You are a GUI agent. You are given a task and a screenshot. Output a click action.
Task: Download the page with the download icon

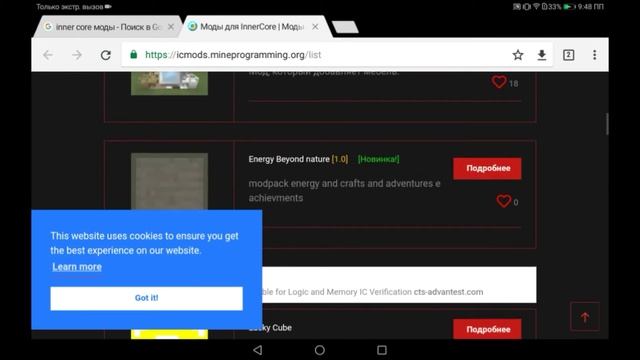542,55
